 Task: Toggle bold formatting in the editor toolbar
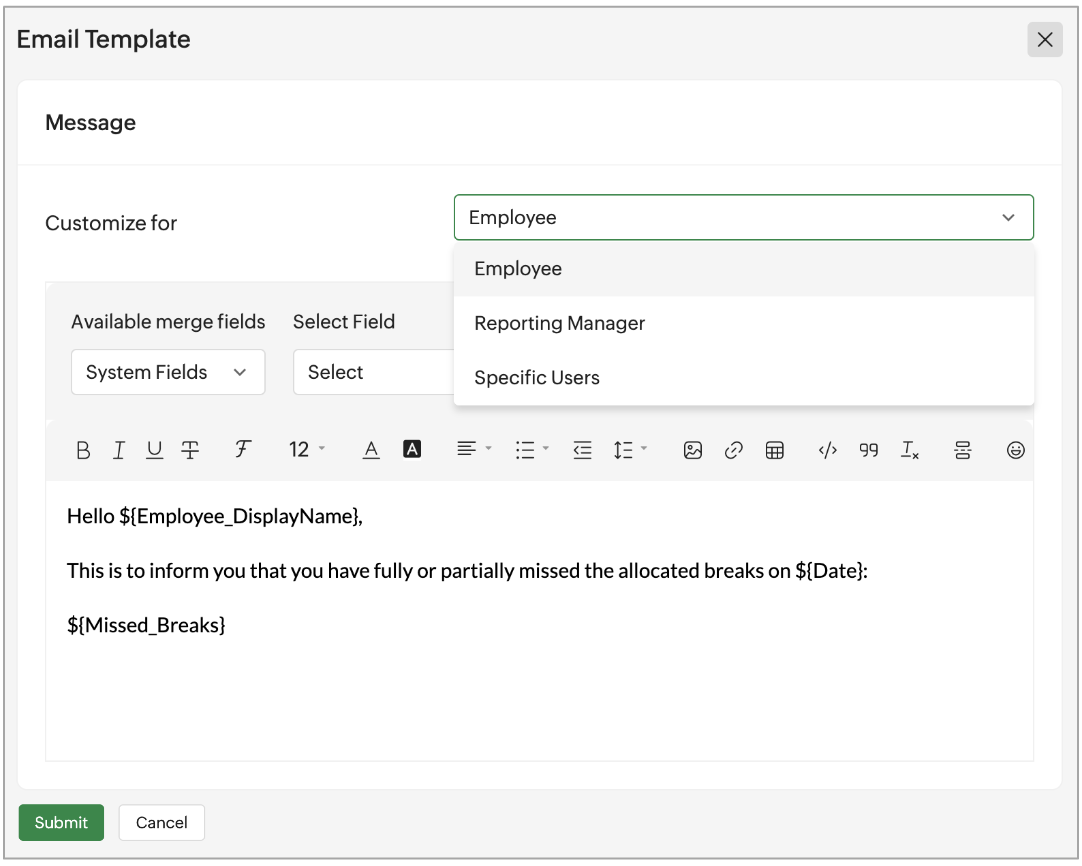83,451
